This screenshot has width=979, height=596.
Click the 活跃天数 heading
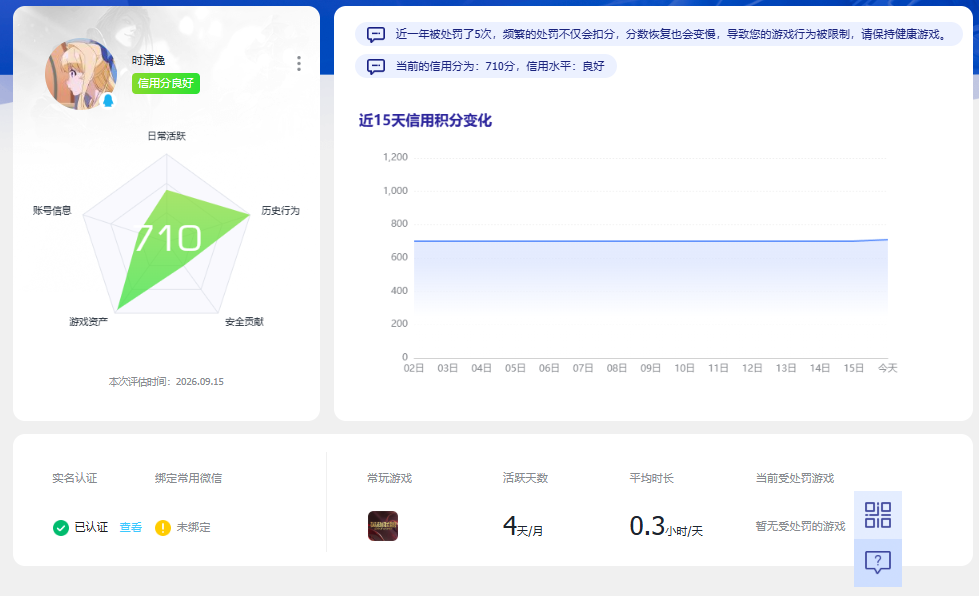[x=525, y=478]
